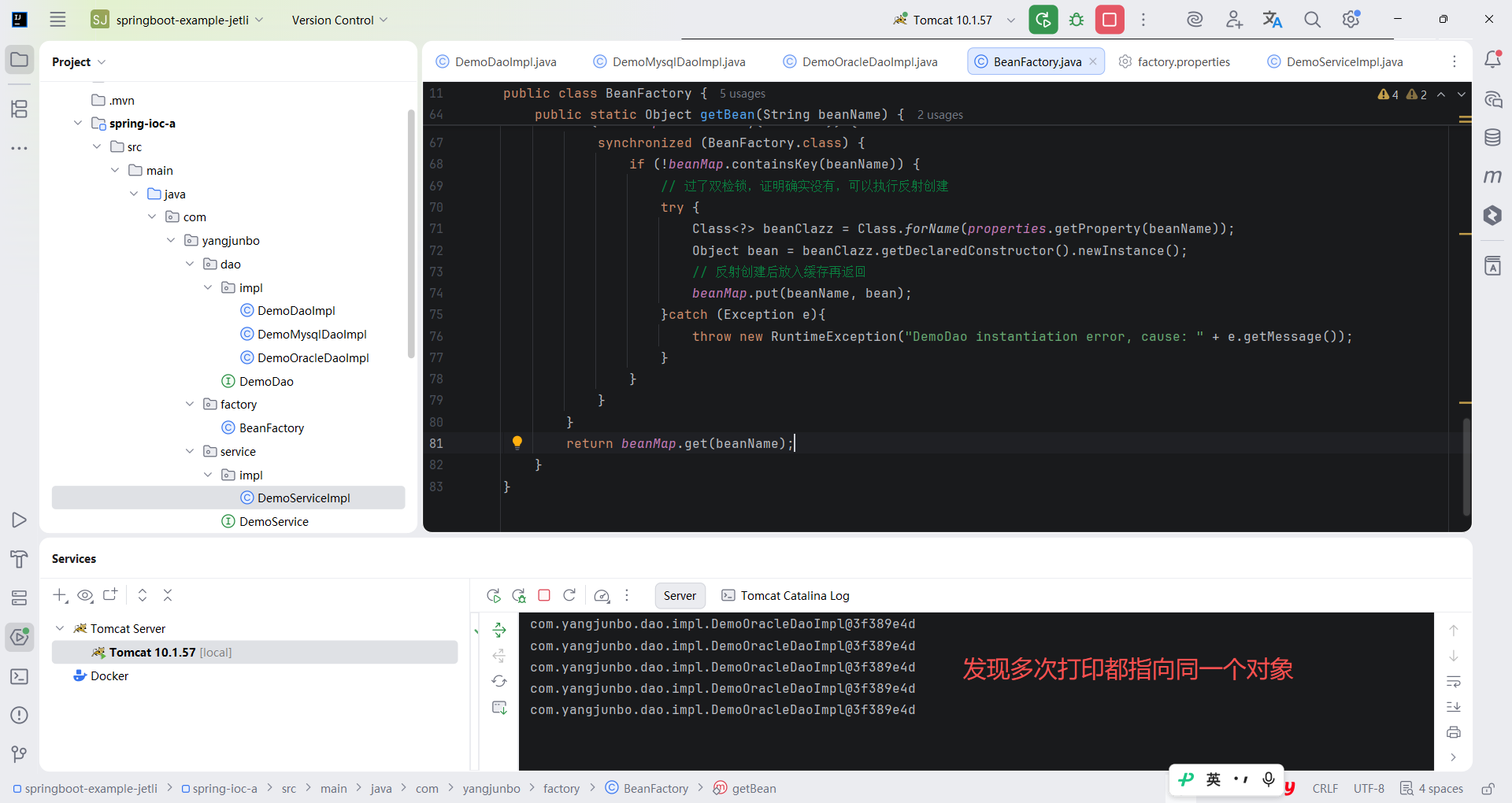Image resolution: width=1512 pixels, height=803 pixels.
Task: Open the Version Control dropdown
Action: [x=339, y=20]
